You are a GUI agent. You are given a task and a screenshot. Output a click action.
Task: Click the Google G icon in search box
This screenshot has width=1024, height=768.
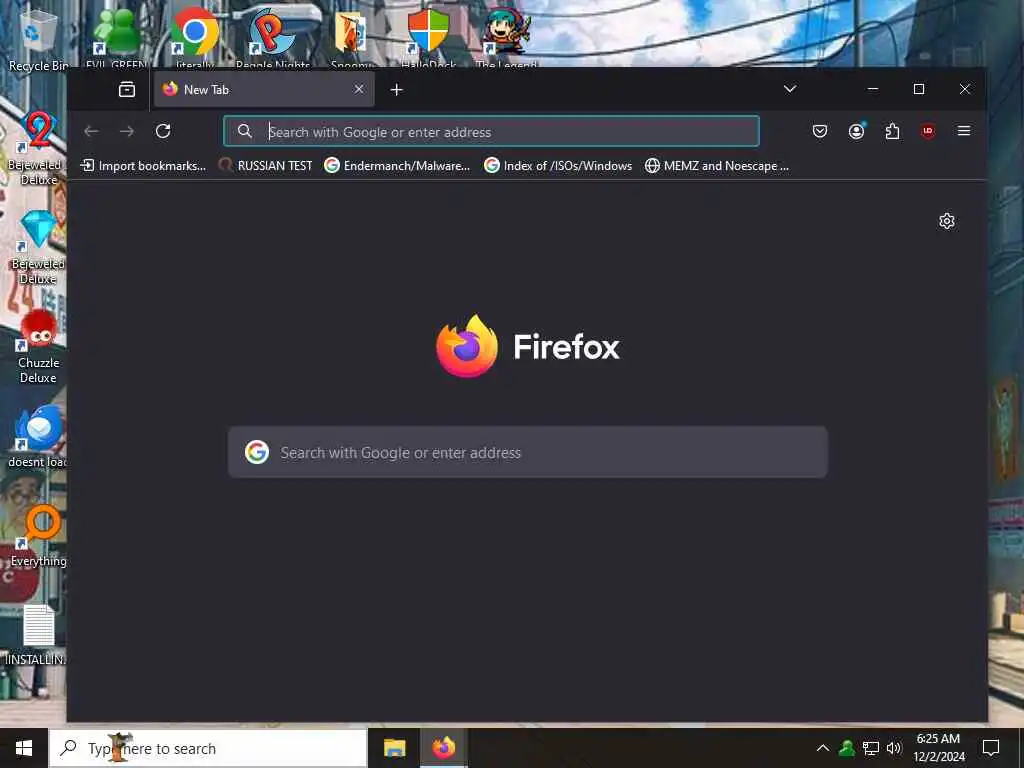tap(257, 452)
